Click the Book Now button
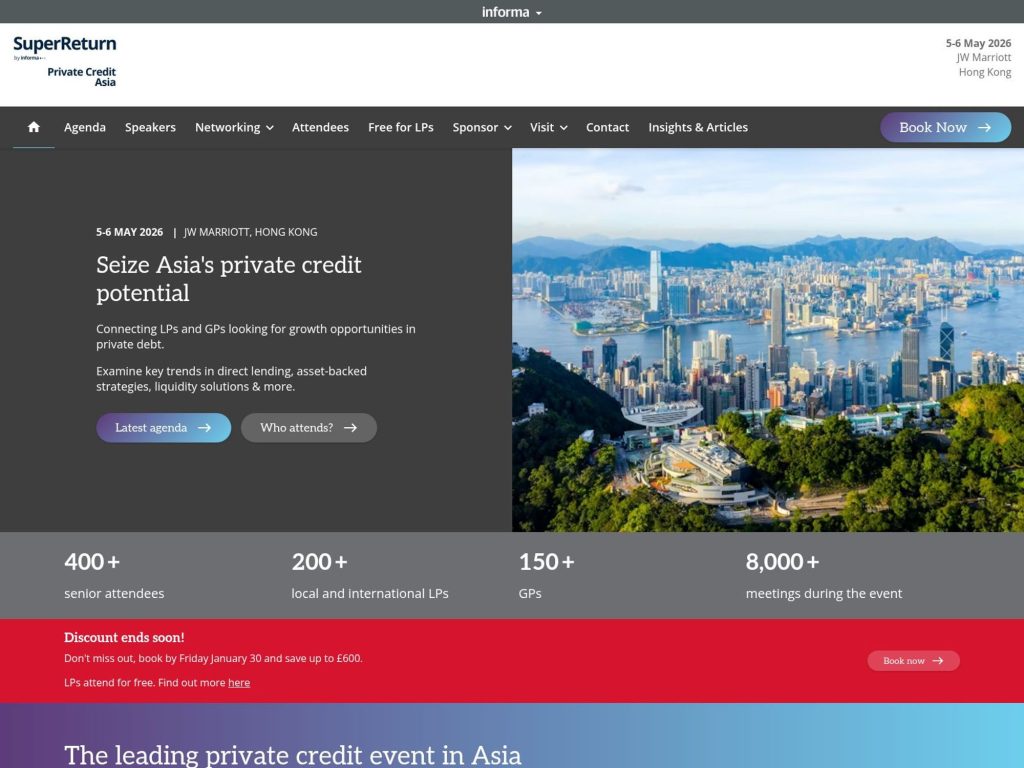Screen dimensions: 1024x768 tap(944, 127)
